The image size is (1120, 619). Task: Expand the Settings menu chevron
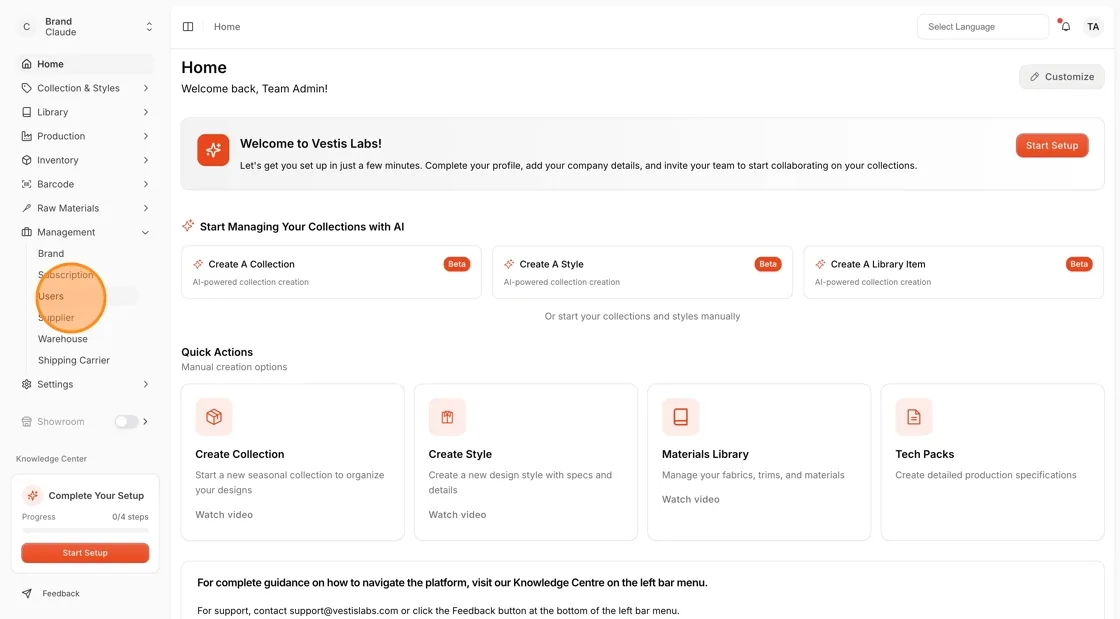point(146,384)
